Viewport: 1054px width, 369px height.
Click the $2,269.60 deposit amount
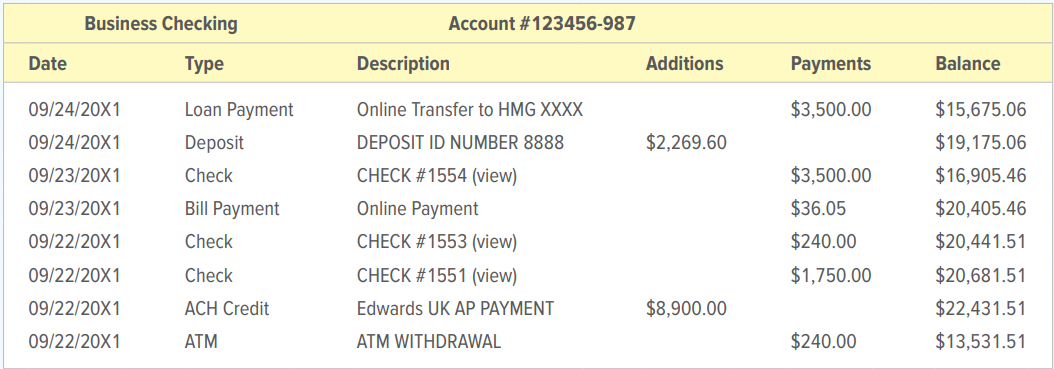pyautogui.click(x=686, y=143)
